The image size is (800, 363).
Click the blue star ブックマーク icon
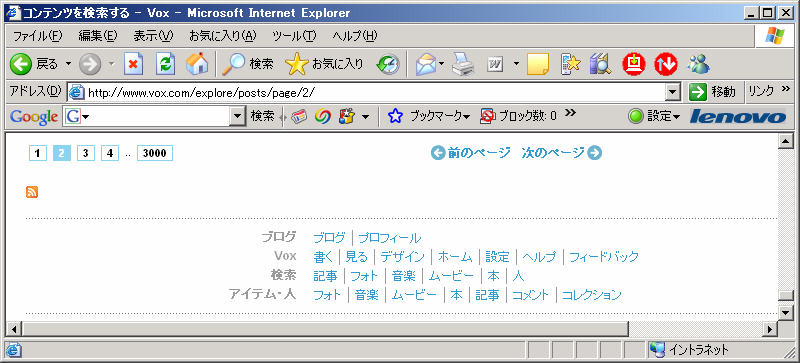pos(395,117)
